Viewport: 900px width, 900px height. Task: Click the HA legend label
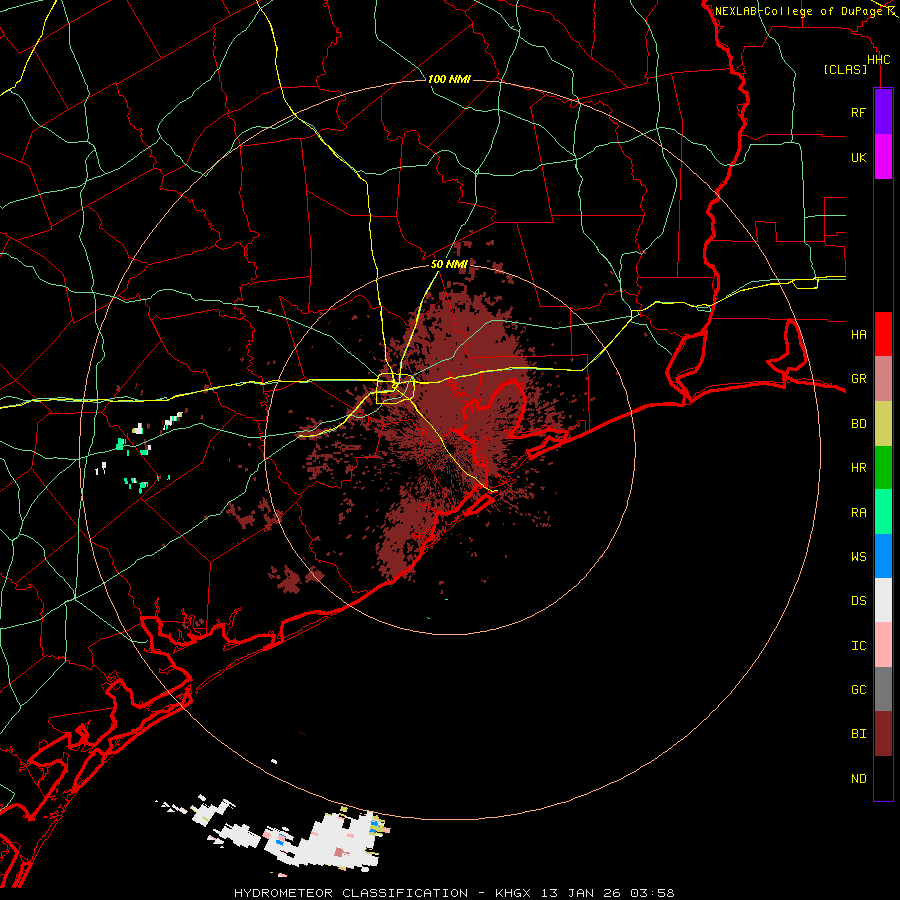(x=858, y=335)
